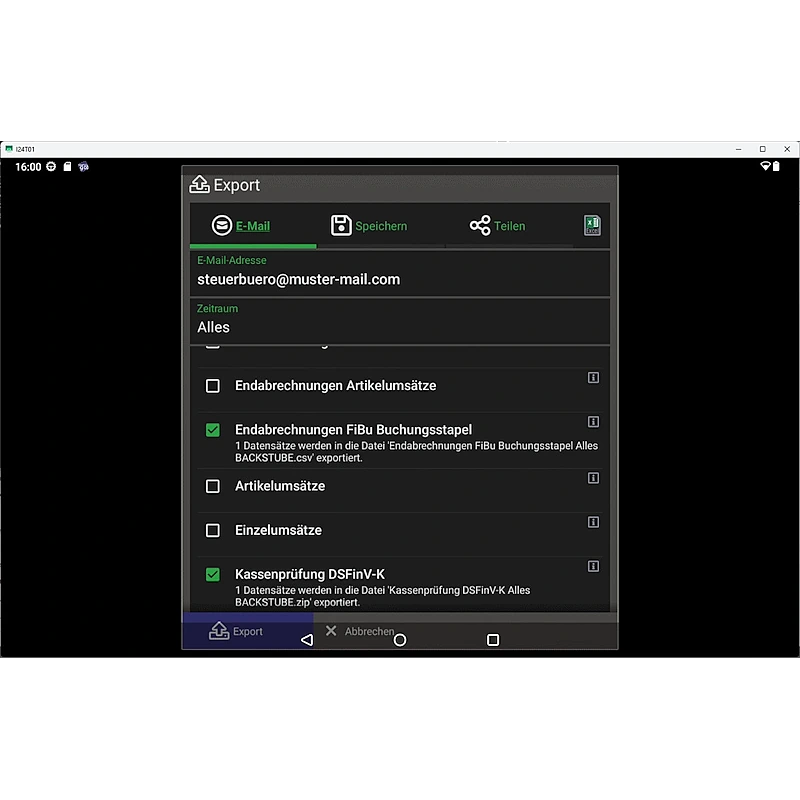
Task: Show info for Endabrechnungen FiBu Buchungsstapel
Action: click(x=593, y=421)
